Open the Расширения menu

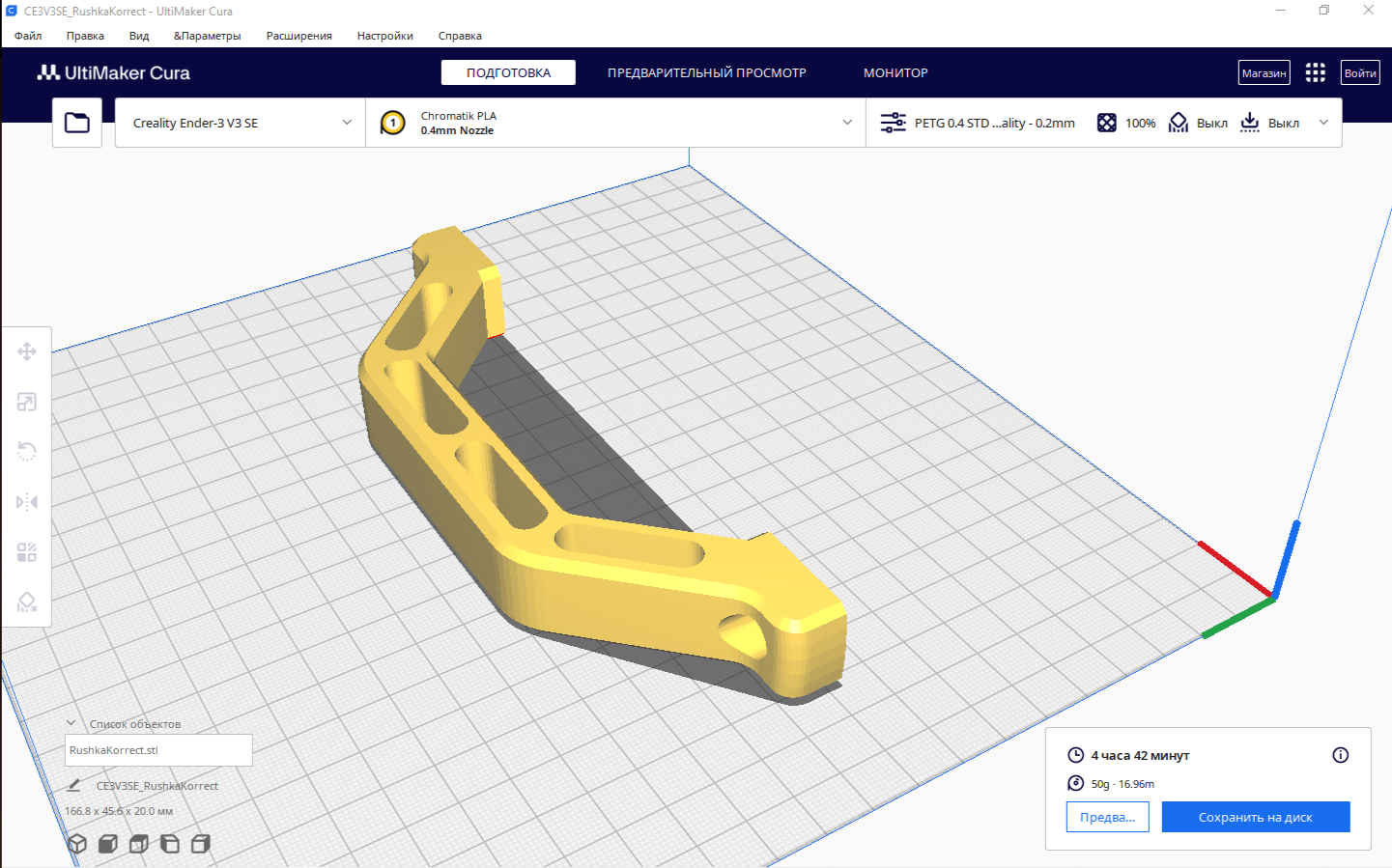pyautogui.click(x=298, y=36)
